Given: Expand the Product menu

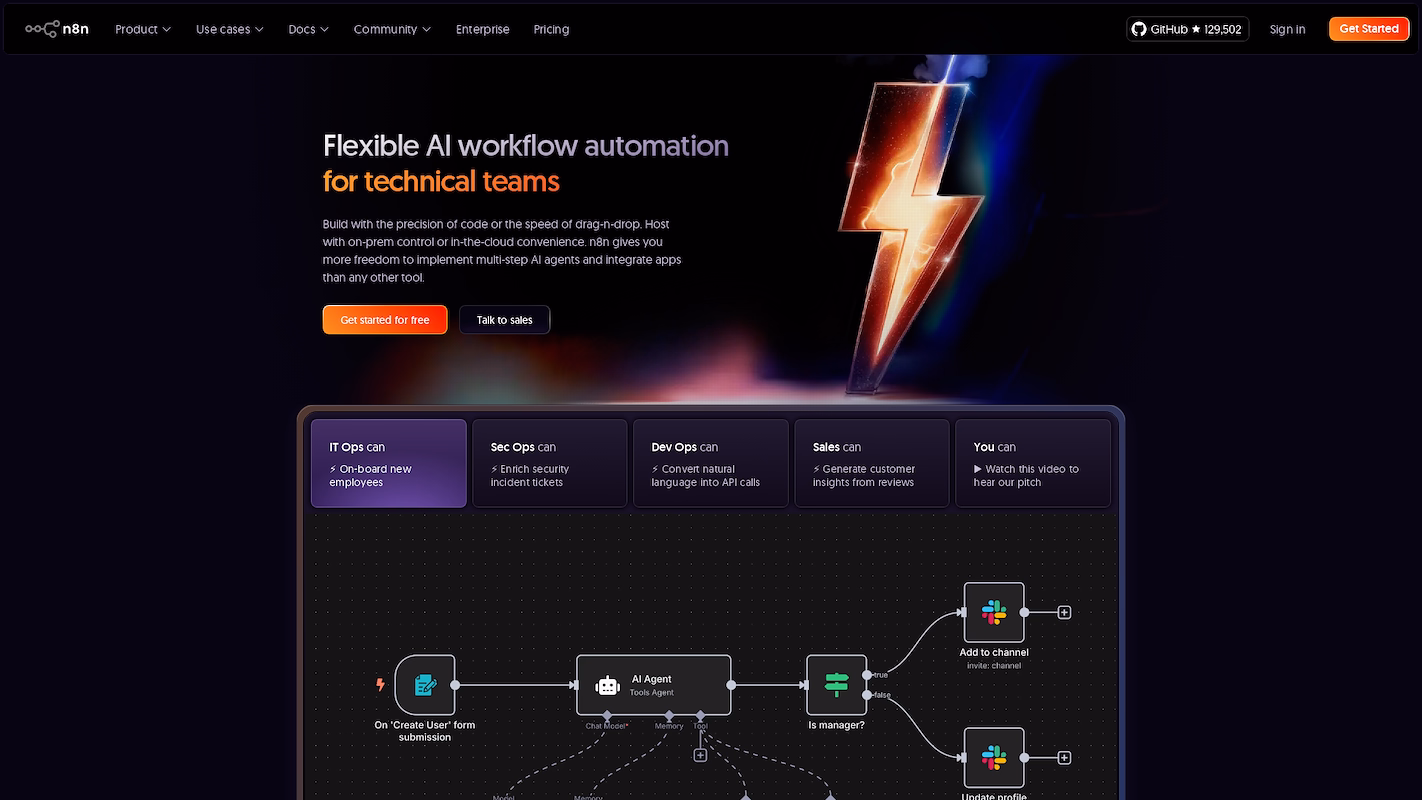Looking at the screenshot, I should pos(143,29).
